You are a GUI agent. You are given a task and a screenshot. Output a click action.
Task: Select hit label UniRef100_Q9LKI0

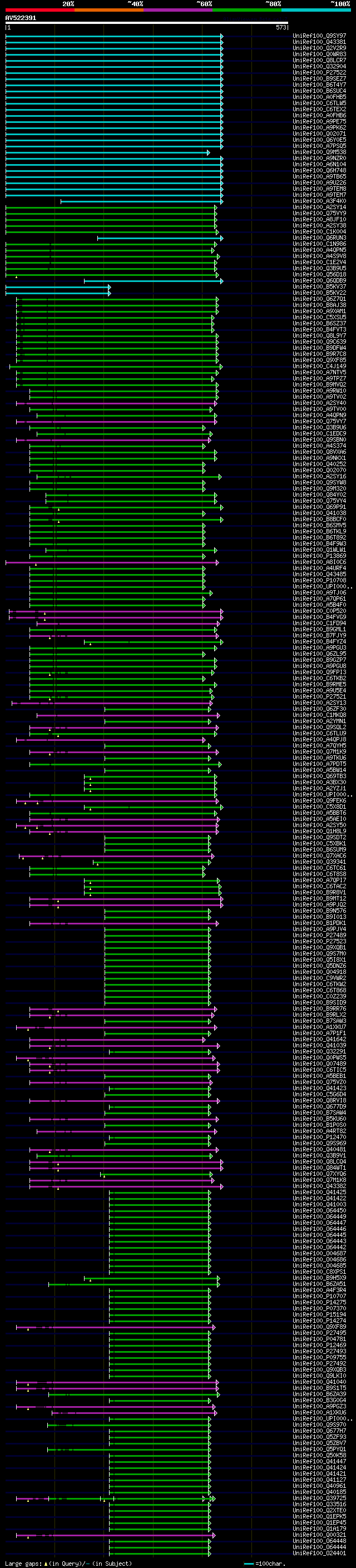tap(319, 1376)
